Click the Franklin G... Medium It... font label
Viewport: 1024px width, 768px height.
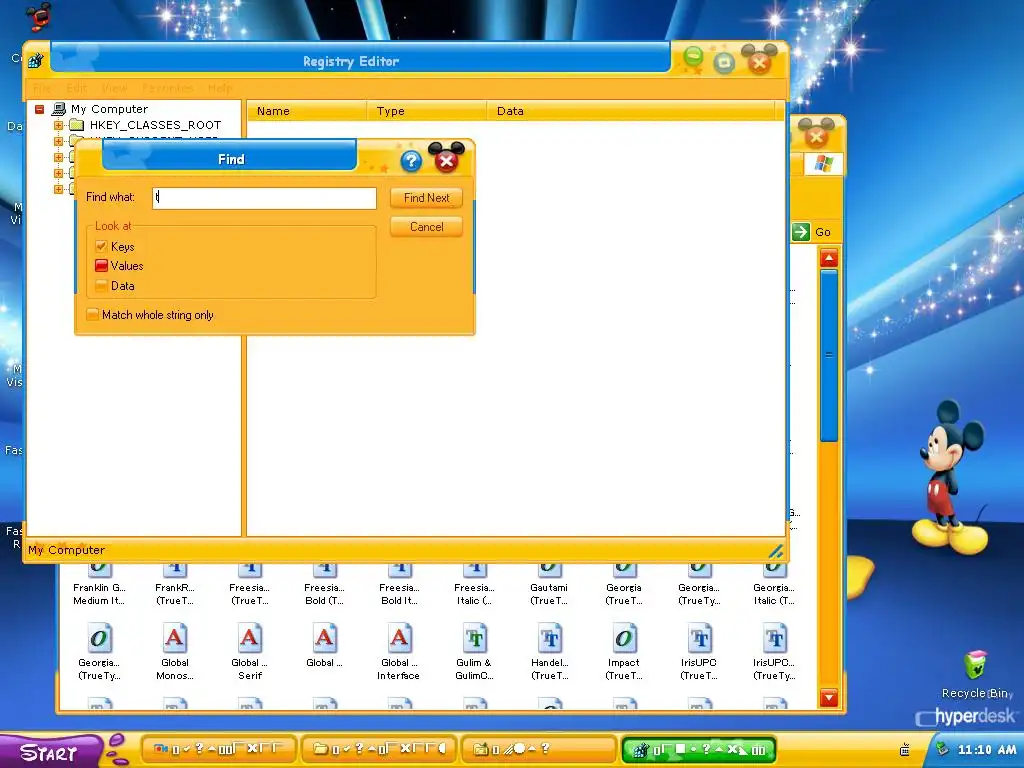[99, 594]
